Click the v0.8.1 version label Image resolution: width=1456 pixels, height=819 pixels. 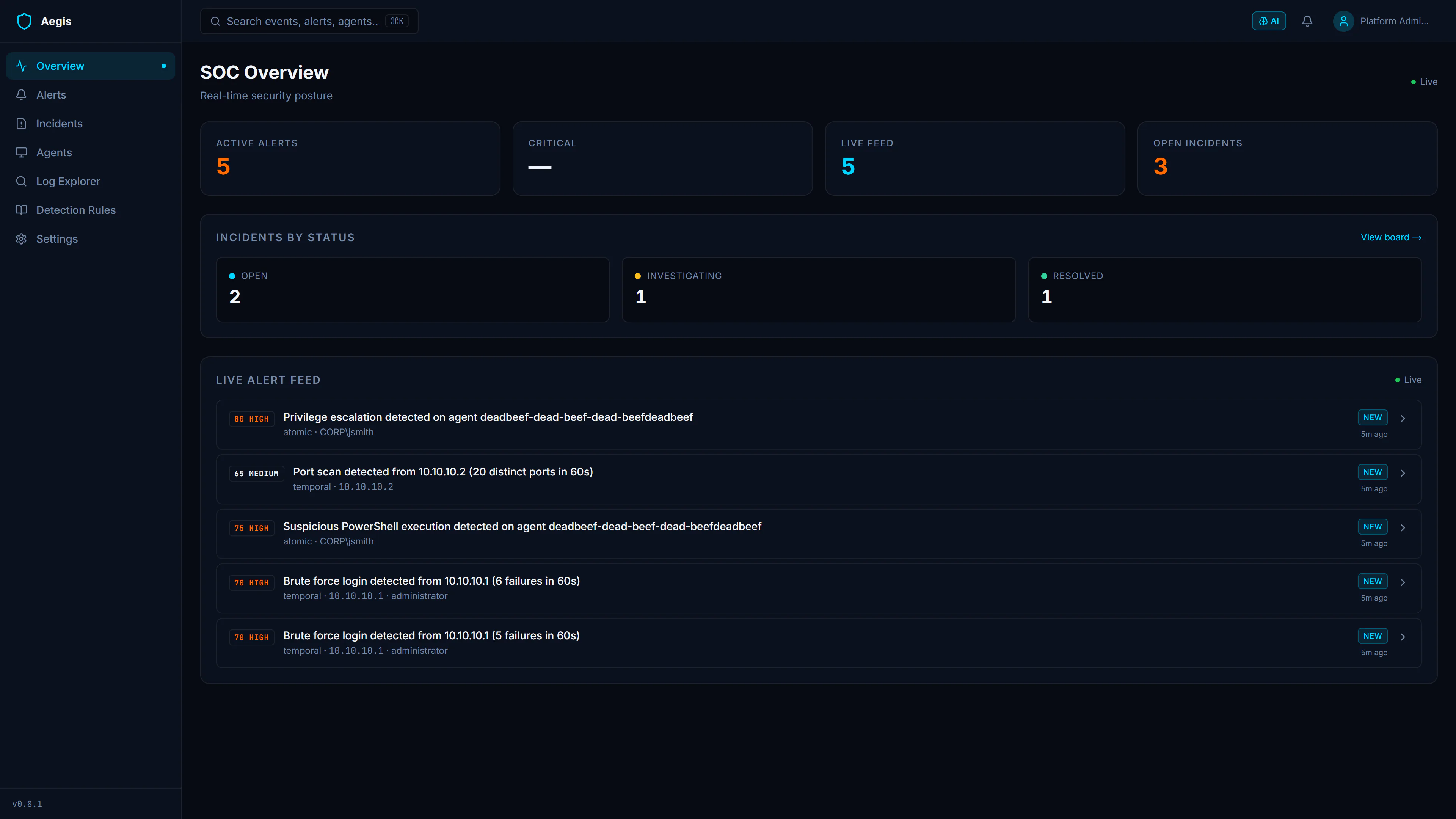point(27,804)
